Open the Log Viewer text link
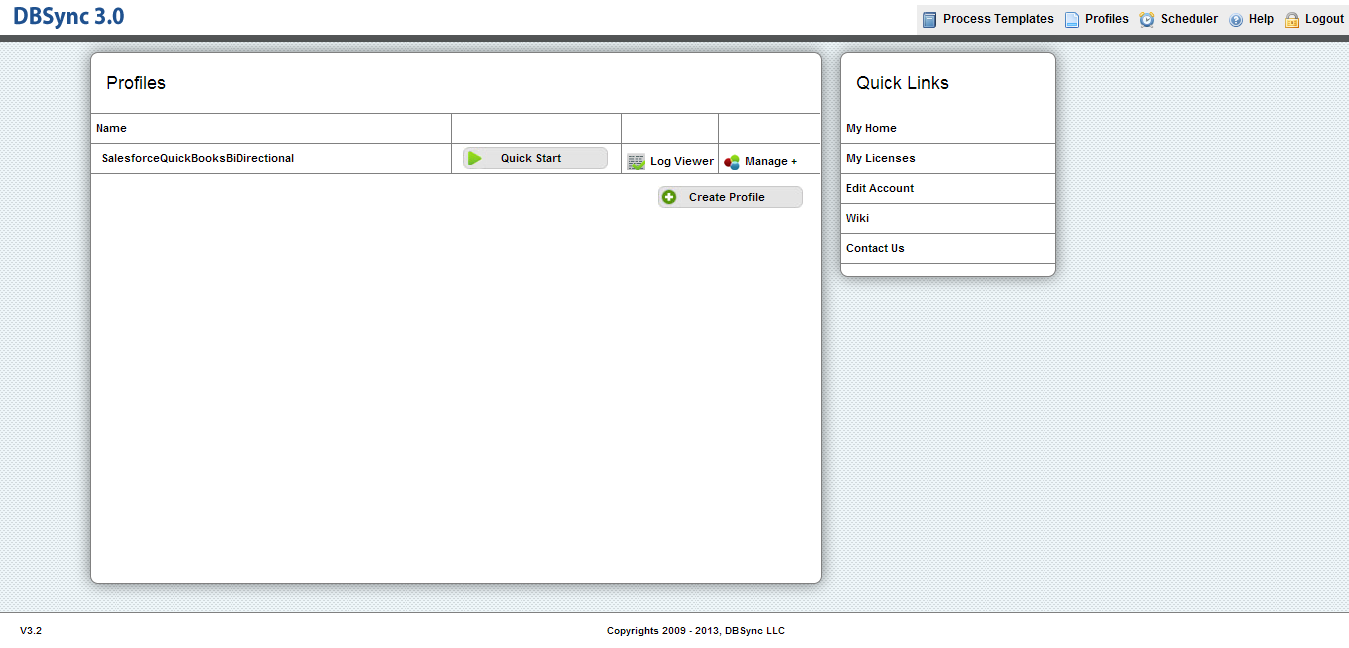This screenshot has height=648, width=1349. [682, 162]
